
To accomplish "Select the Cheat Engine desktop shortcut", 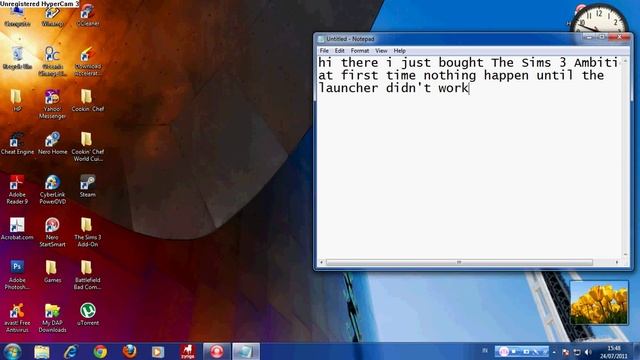I will tap(17, 143).
